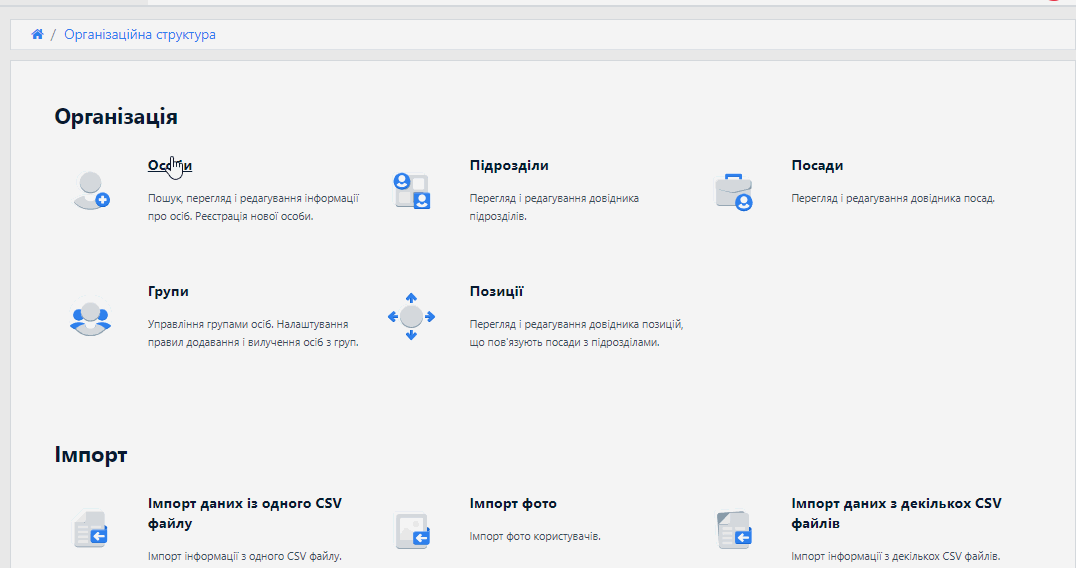This screenshot has height=568, width=1076.
Task: Click the Посади briefcase icon
Action: pyautogui.click(x=733, y=190)
